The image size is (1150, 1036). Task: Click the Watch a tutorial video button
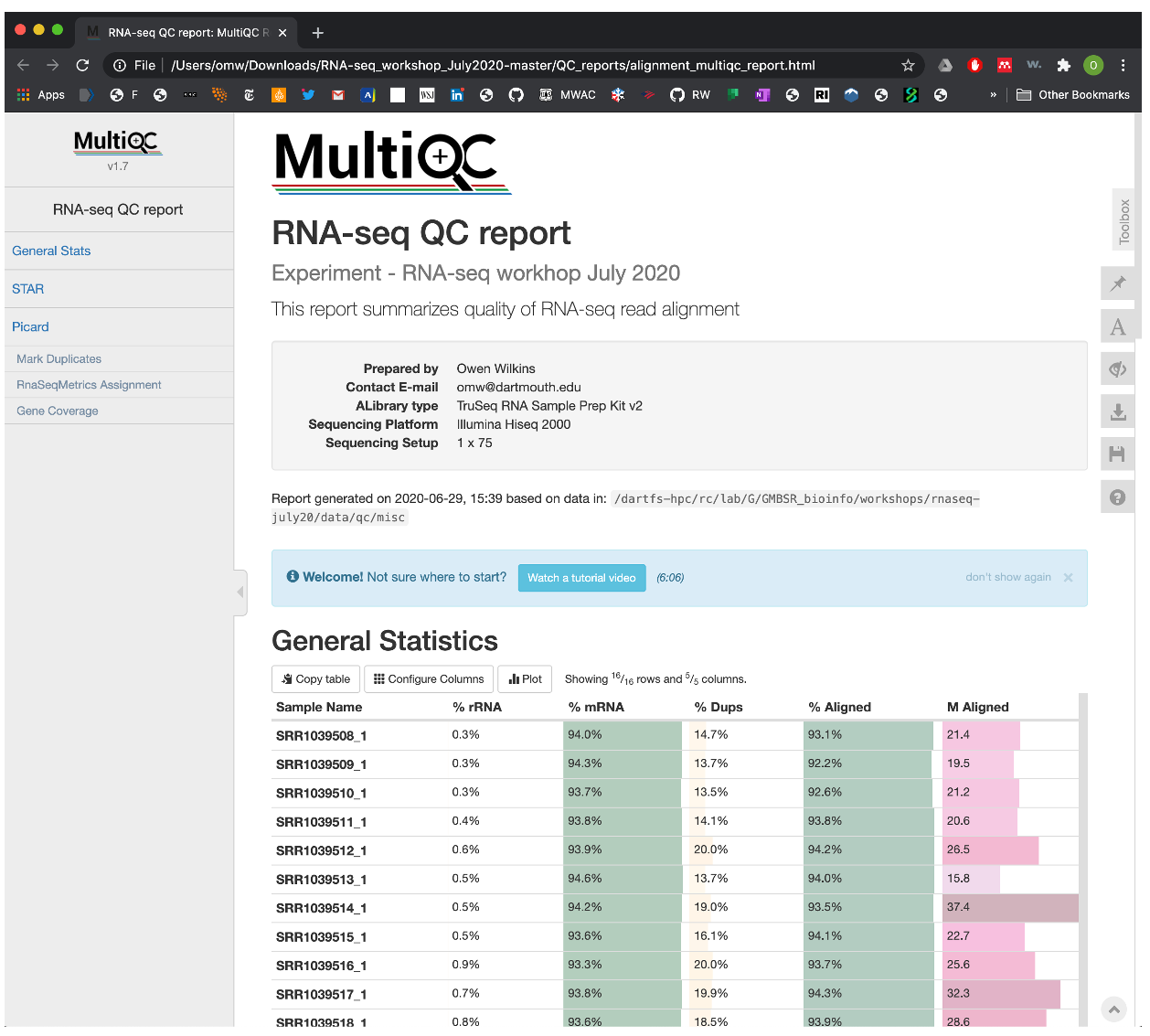point(581,578)
